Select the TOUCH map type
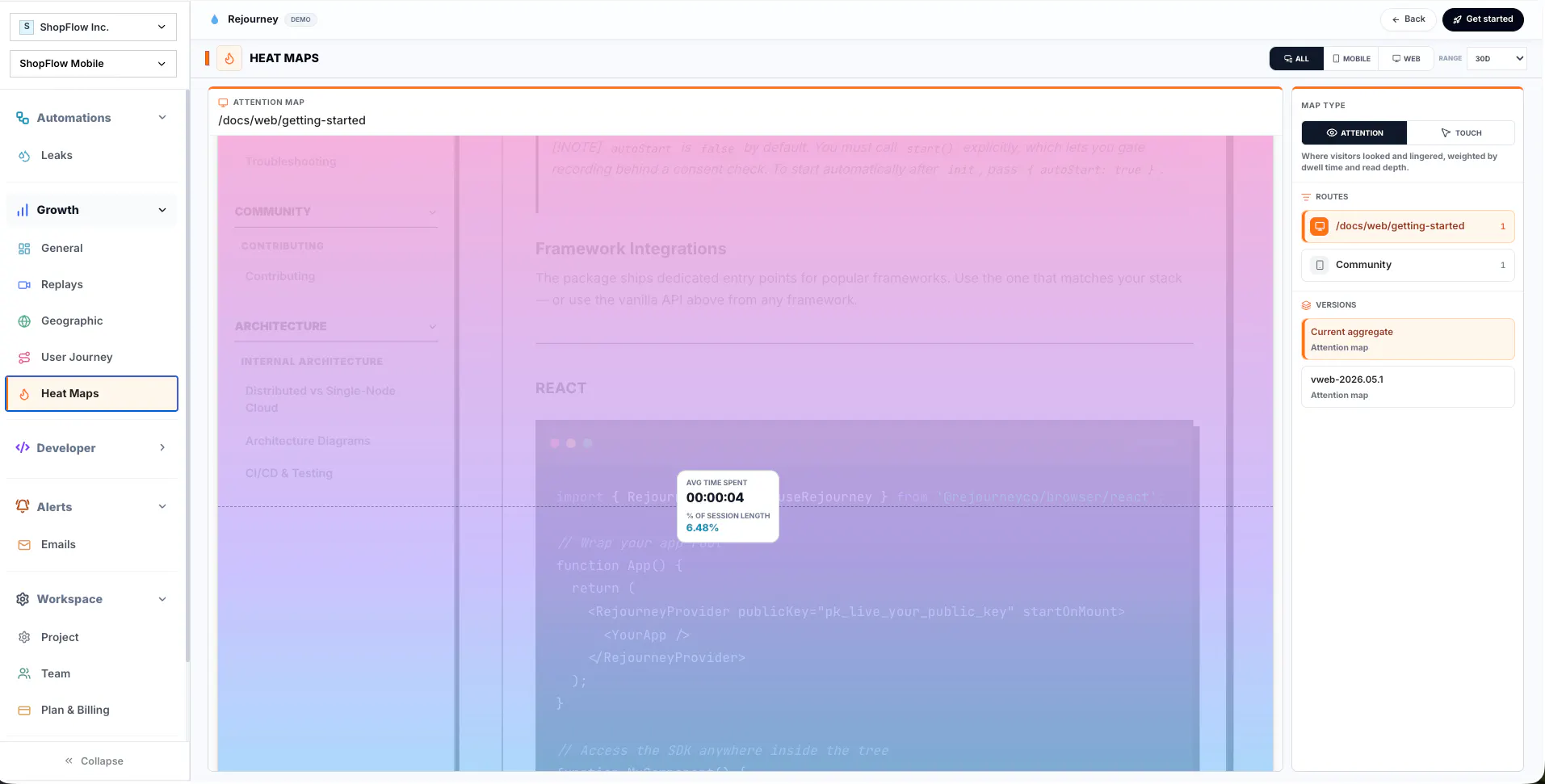This screenshot has width=1545, height=784. pos(1461,133)
